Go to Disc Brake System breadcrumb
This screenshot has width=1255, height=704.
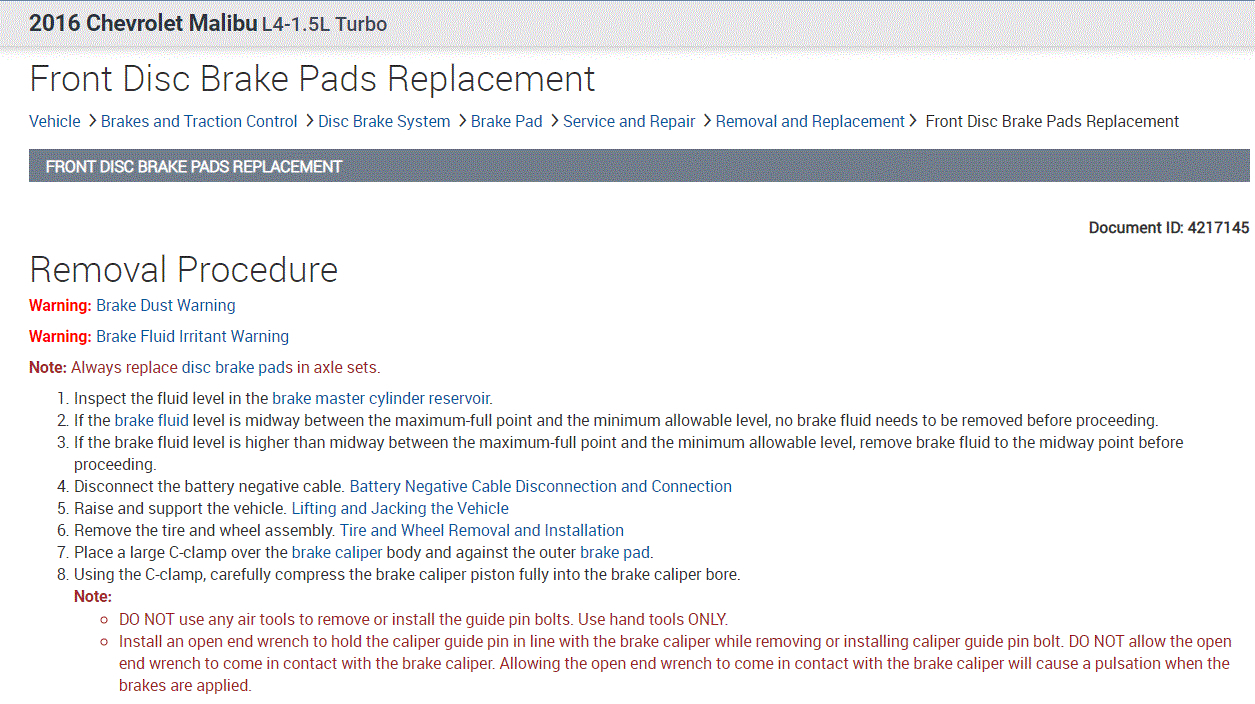384,122
